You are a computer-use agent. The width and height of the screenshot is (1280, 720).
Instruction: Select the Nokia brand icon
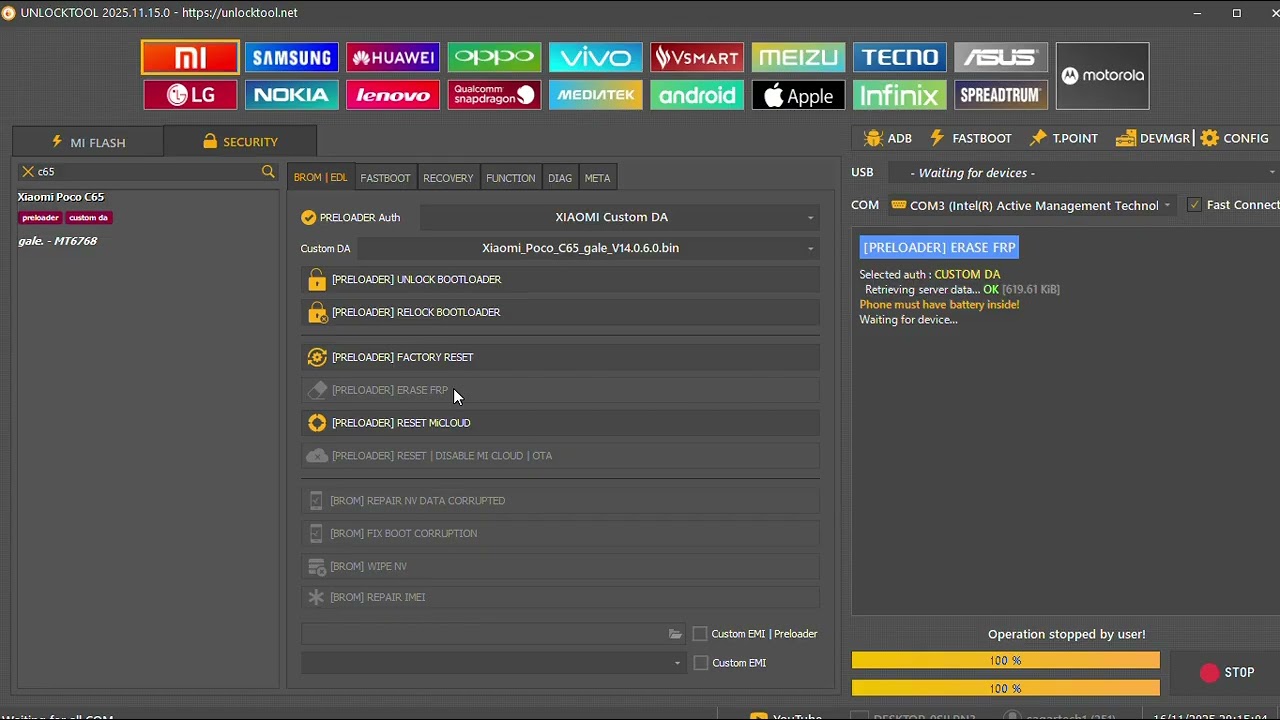click(291, 95)
